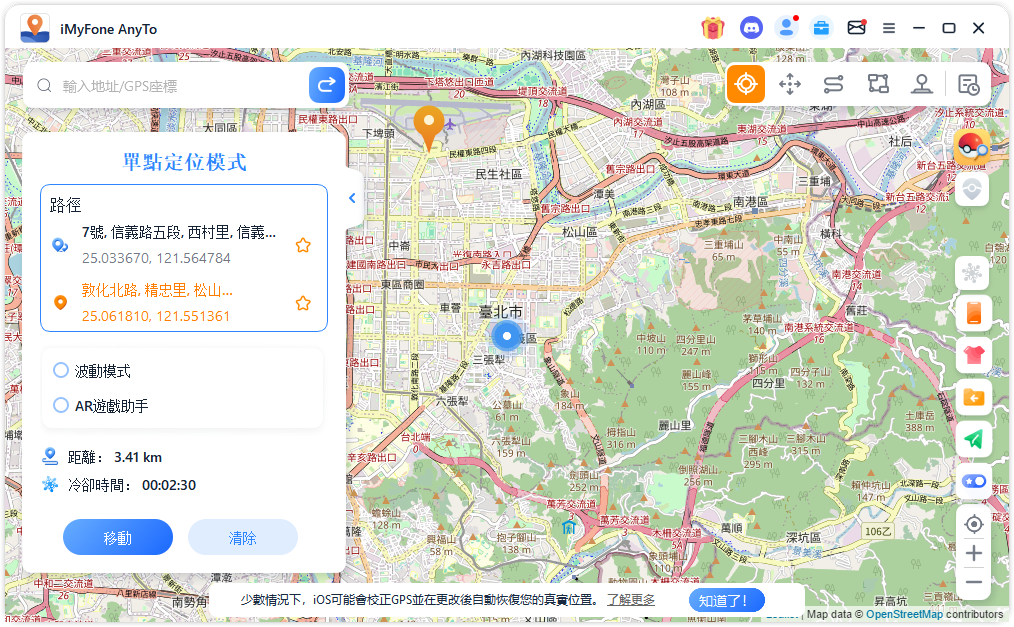Viewport: 1014px width, 627px height.
Task: Open the history records icon
Action: coord(968,85)
